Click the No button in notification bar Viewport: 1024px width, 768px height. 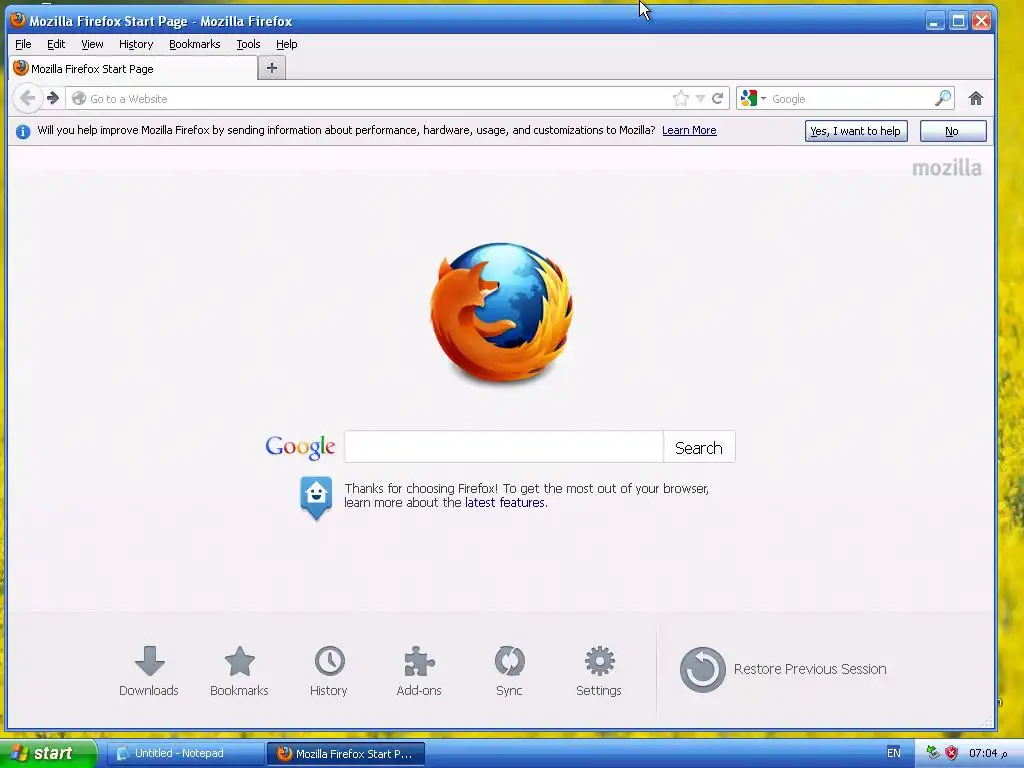[953, 131]
